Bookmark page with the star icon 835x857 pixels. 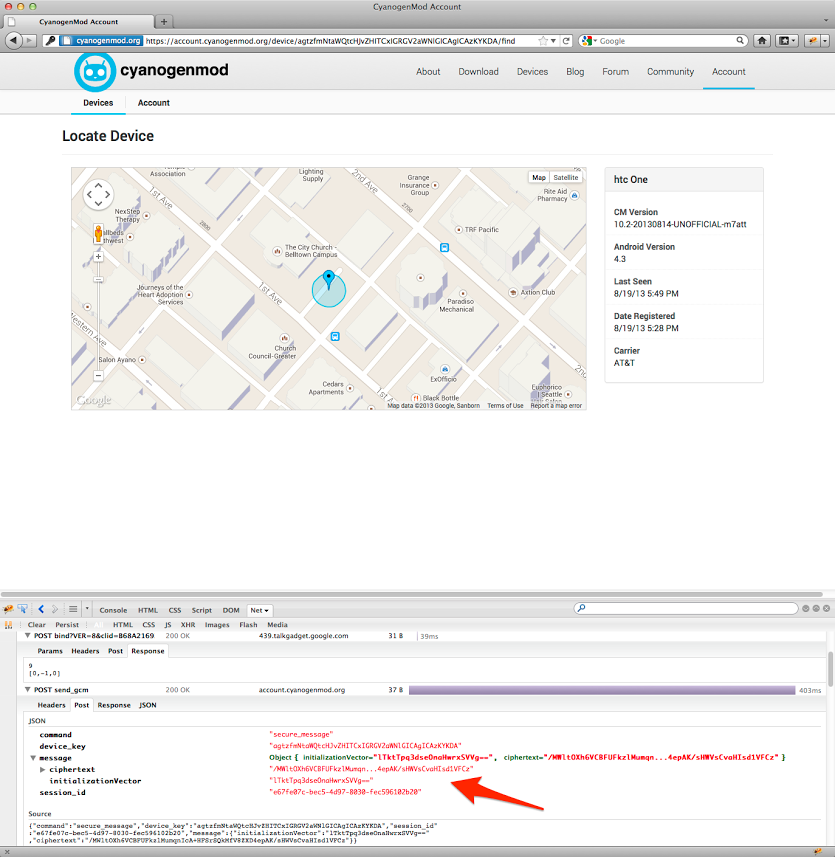click(543, 41)
